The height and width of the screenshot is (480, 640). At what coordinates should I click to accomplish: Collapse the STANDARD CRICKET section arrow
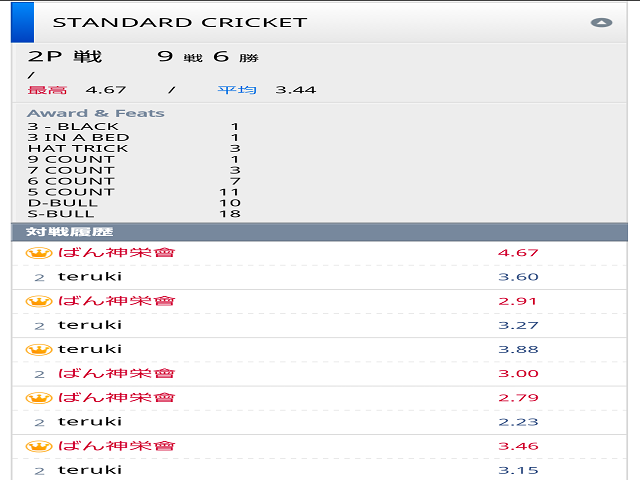pos(601,22)
